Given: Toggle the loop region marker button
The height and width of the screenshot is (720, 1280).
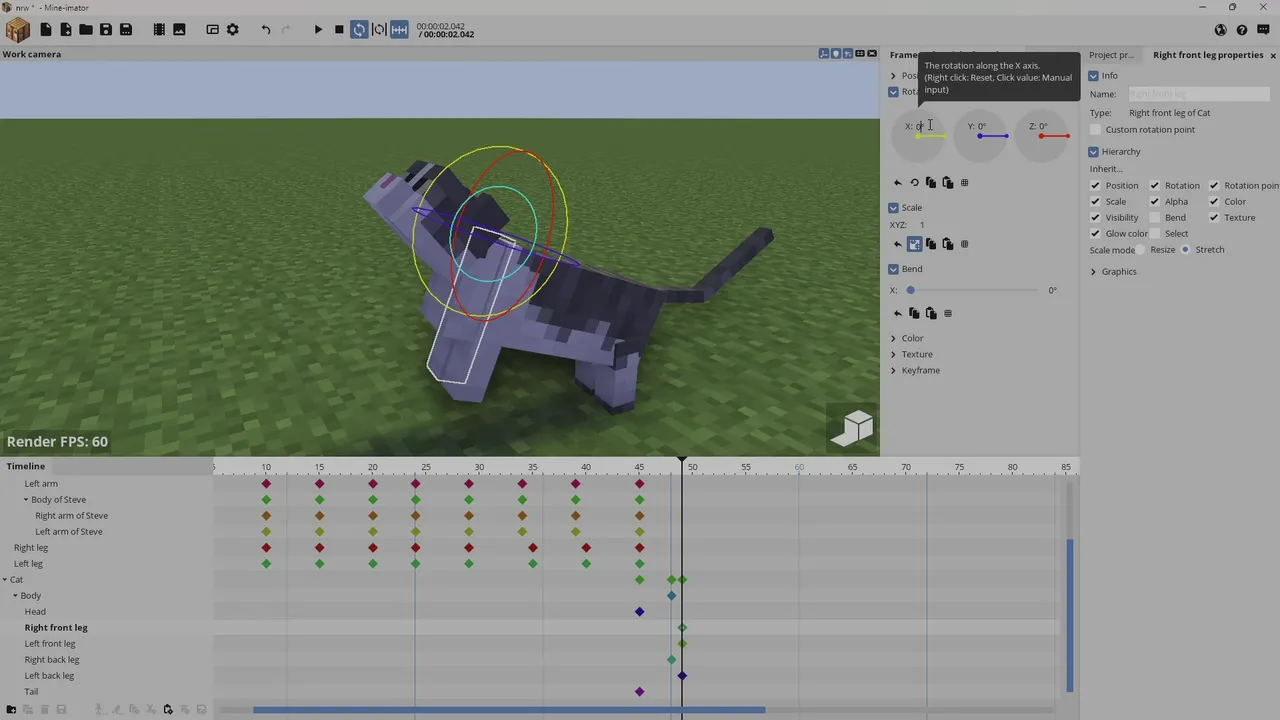Looking at the screenshot, I should [379, 30].
